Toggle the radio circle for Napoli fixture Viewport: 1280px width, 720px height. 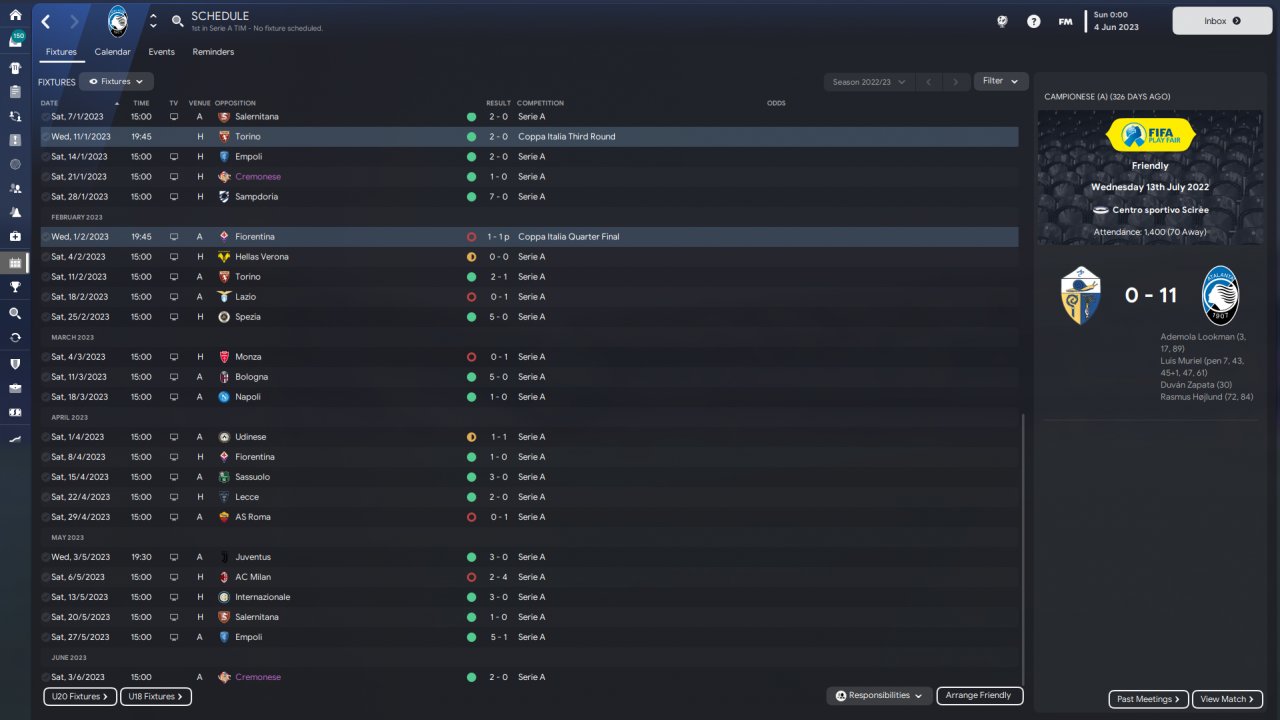45,397
